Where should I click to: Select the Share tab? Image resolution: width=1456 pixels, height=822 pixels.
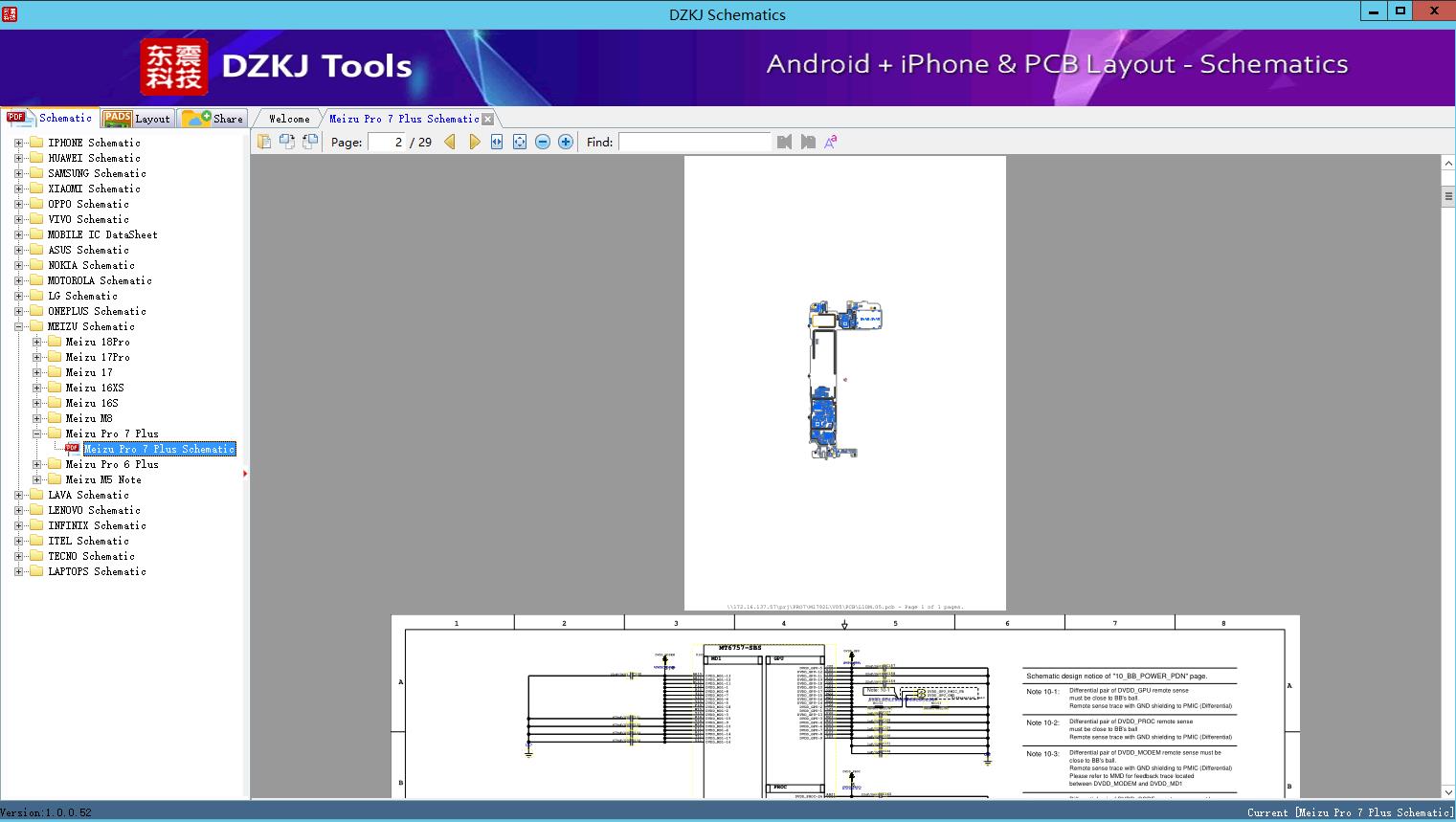point(213,118)
